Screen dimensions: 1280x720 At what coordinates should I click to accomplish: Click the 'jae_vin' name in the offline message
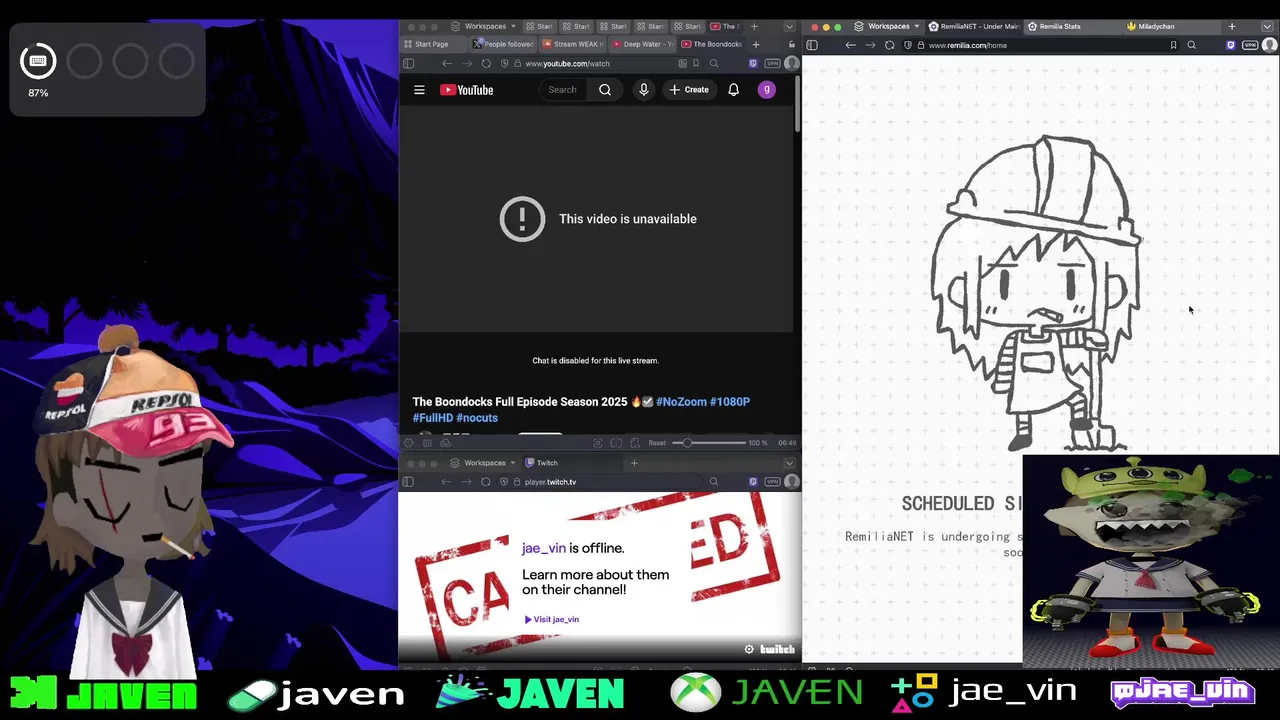(x=544, y=548)
